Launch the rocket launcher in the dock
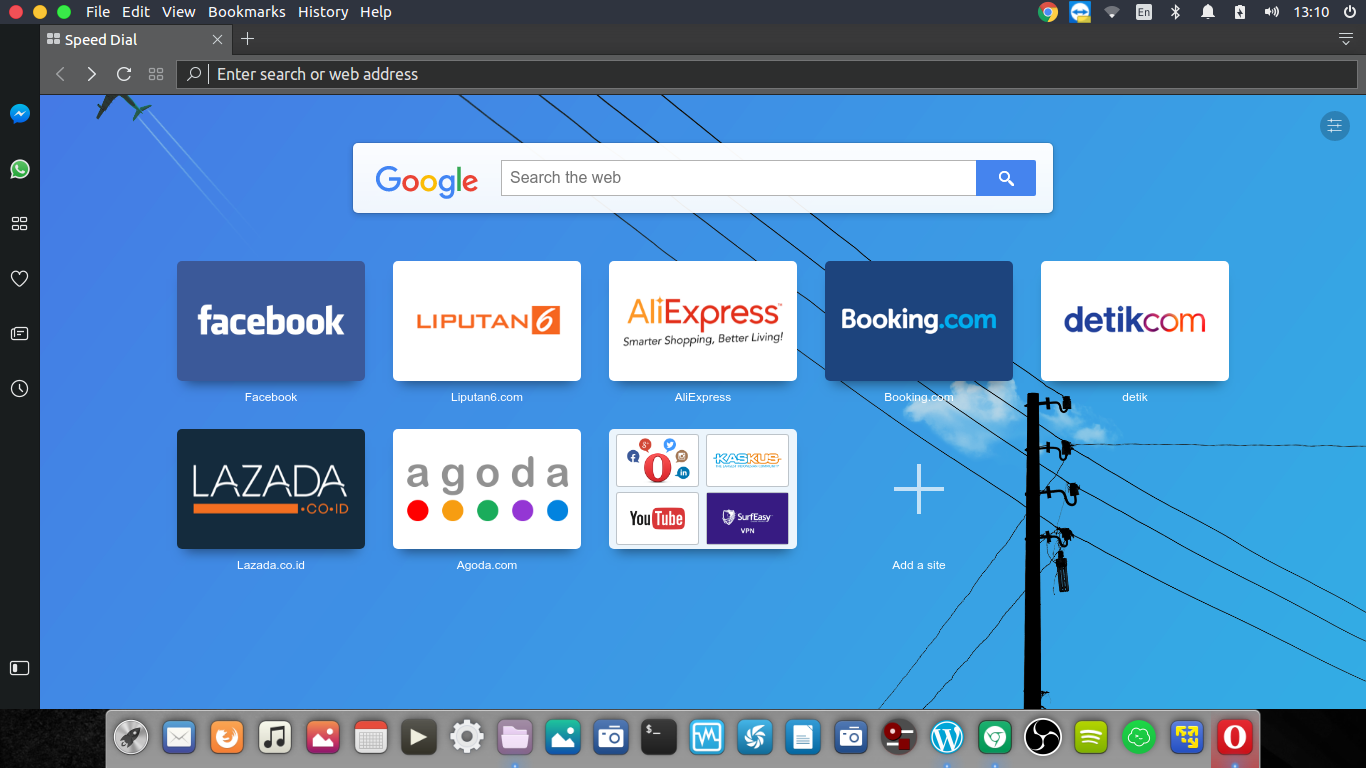The height and width of the screenshot is (768, 1366). tap(131, 738)
